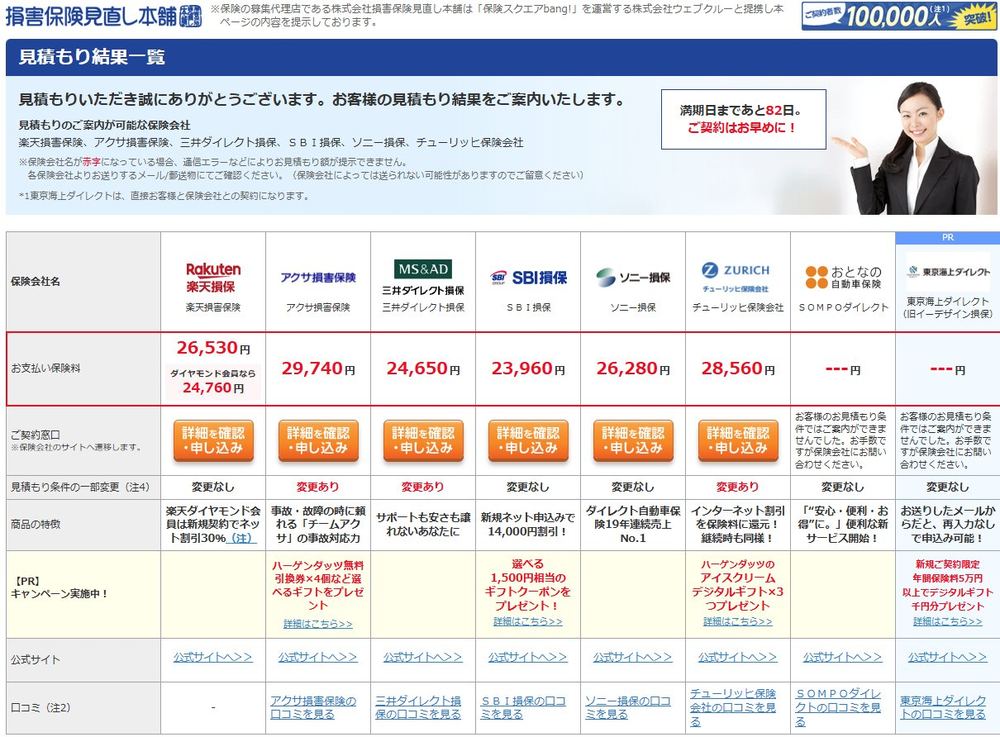Screen dimensions: 1000x737
Task: Click the 28,560円 チューリッヒ premium
Action: pyautogui.click(x=738, y=368)
